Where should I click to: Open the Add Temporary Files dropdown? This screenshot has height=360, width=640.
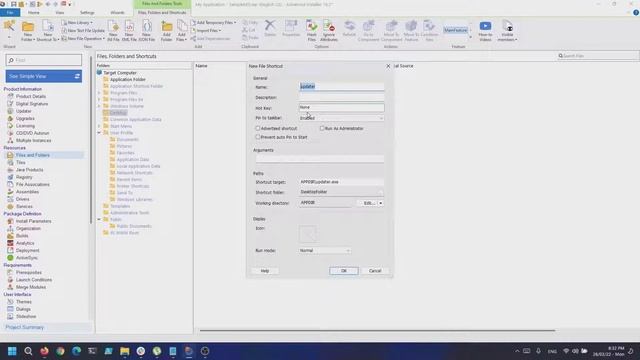tap(213, 22)
